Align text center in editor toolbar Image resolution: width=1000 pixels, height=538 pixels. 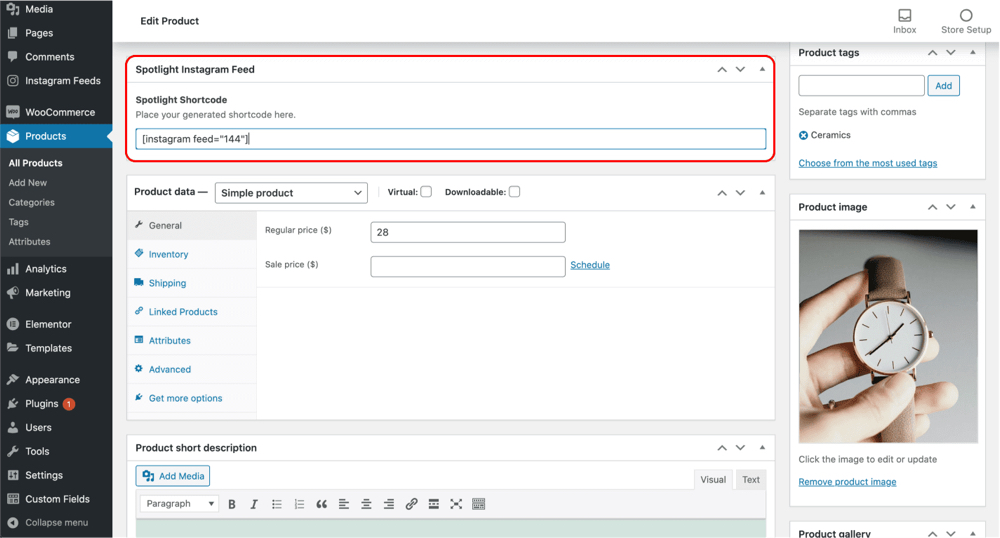[366, 504]
